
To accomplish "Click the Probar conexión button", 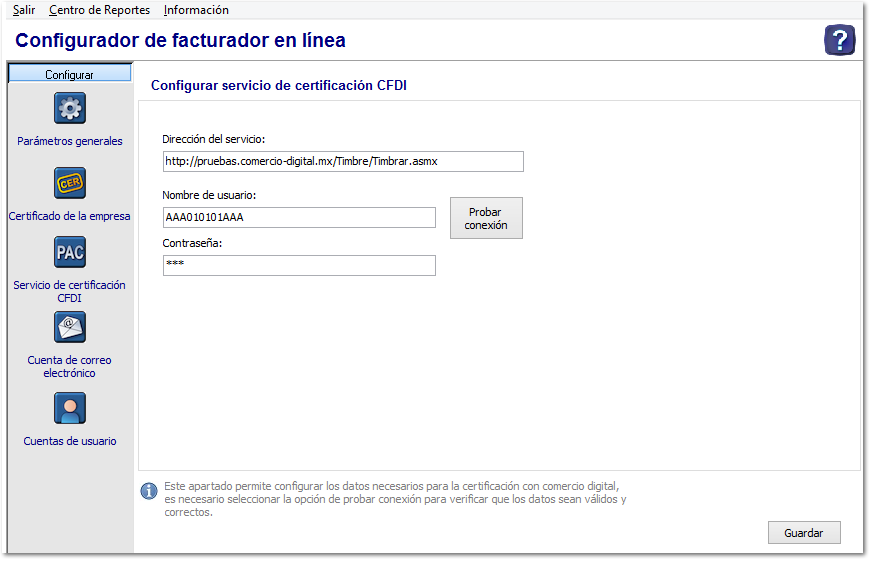I will tap(486, 218).
